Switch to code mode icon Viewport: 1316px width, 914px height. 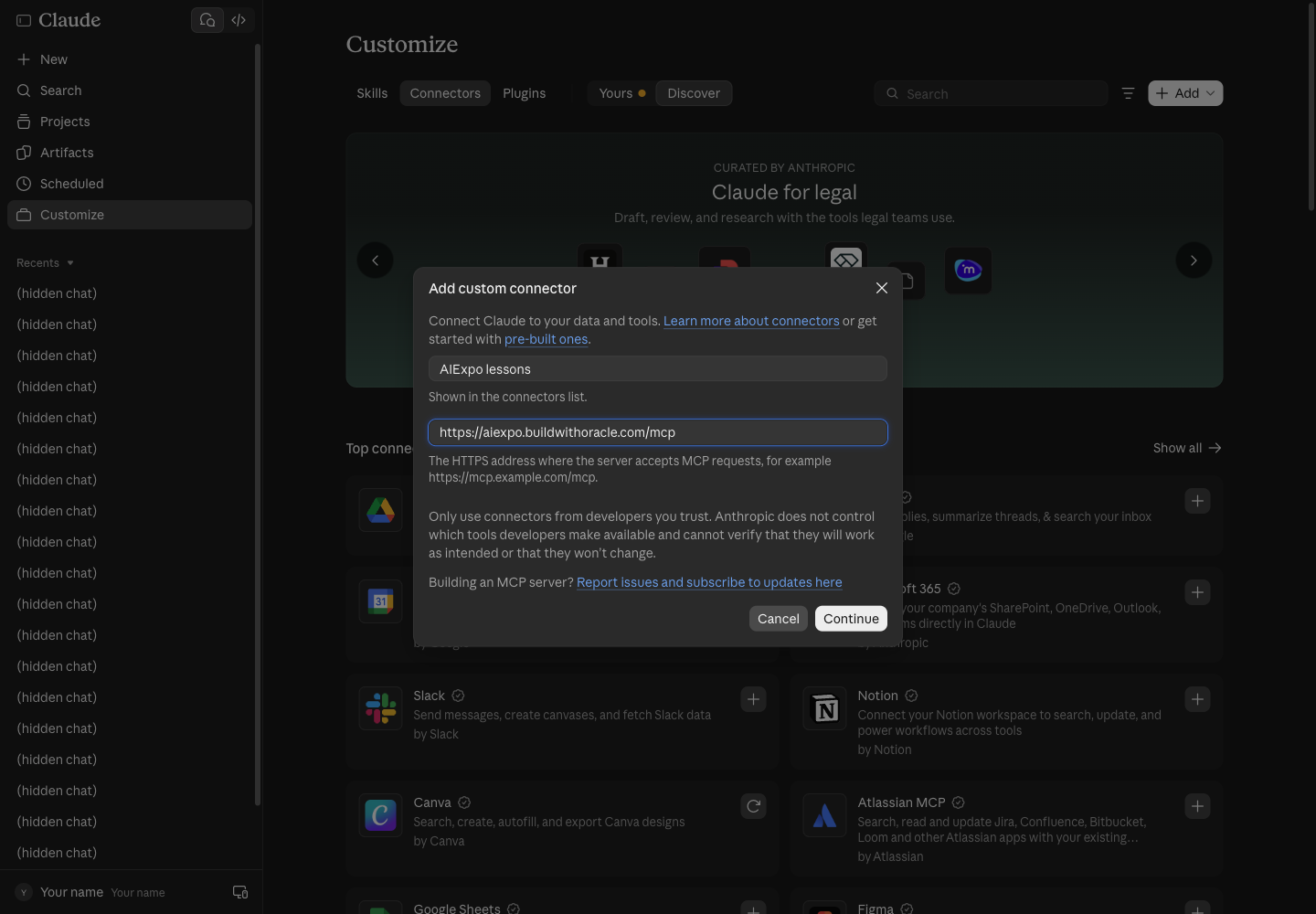coord(239,20)
